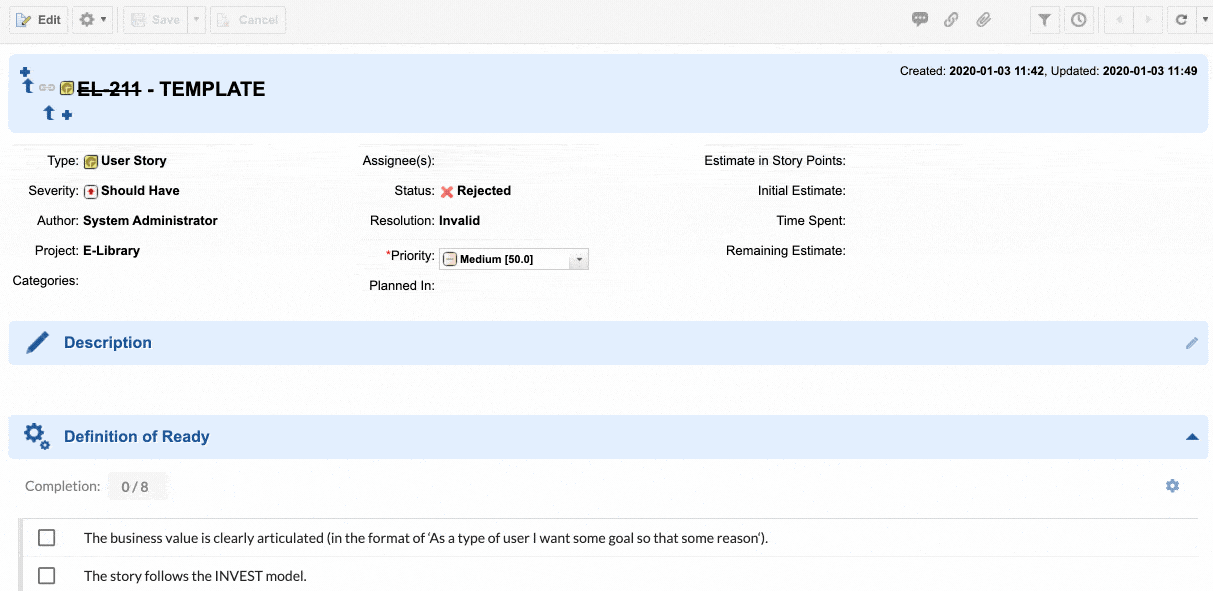Screen dimensions: 1213x591
Task: Click the System Administrator author name
Action: pos(150,221)
